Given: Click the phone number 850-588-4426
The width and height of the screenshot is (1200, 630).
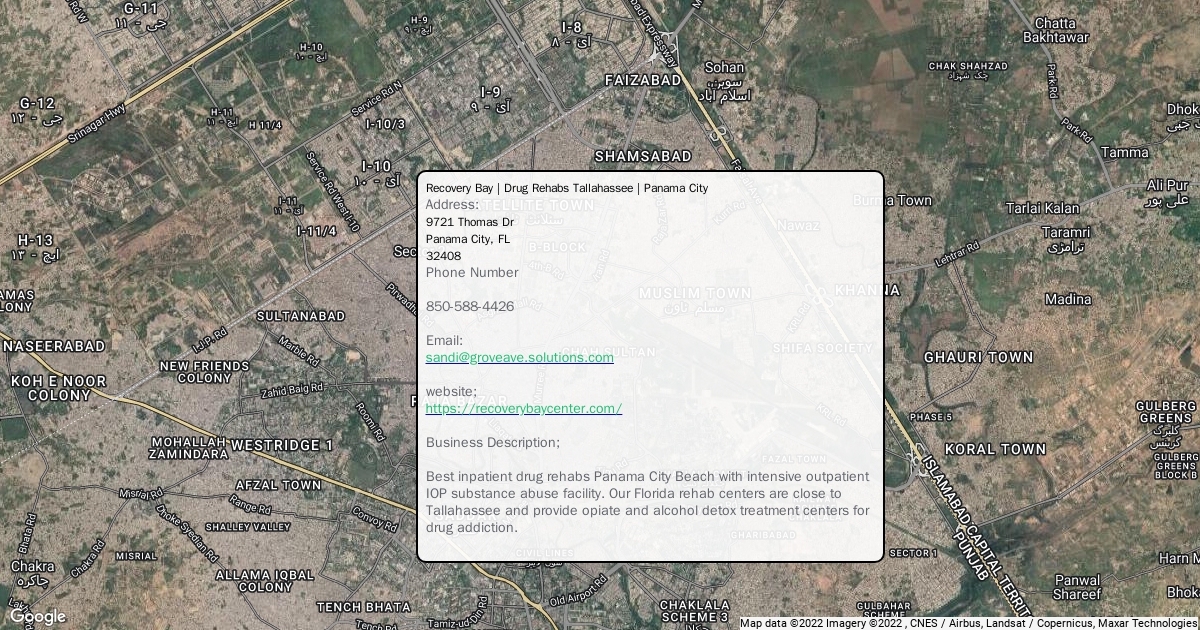Looking at the screenshot, I should pos(470,306).
